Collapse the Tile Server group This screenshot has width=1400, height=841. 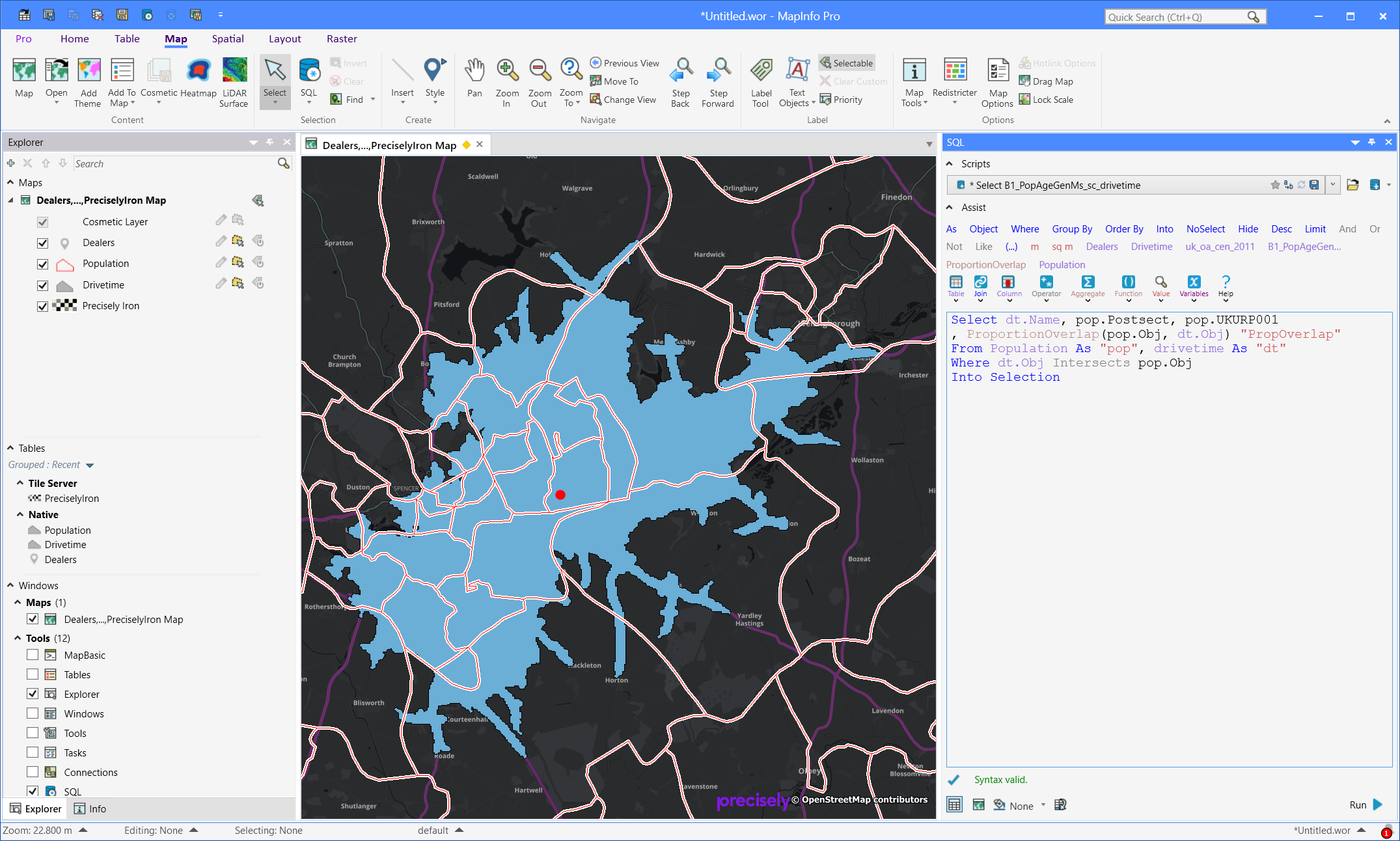[x=20, y=483]
